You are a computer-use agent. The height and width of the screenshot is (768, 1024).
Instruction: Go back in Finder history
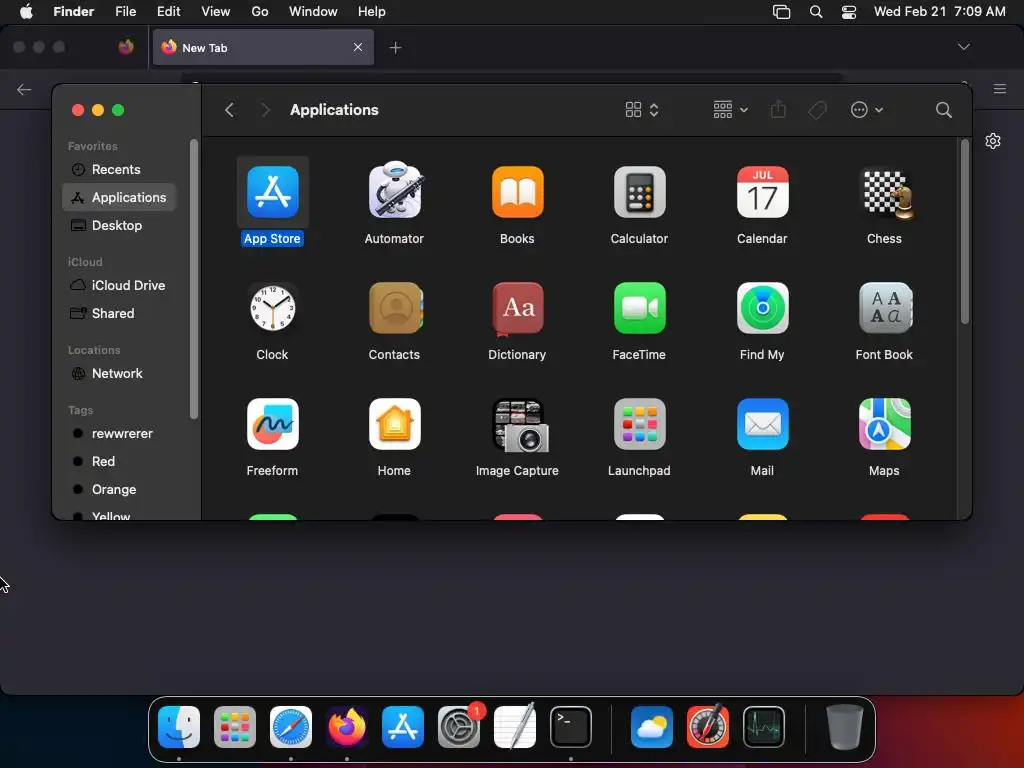click(229, 110)
